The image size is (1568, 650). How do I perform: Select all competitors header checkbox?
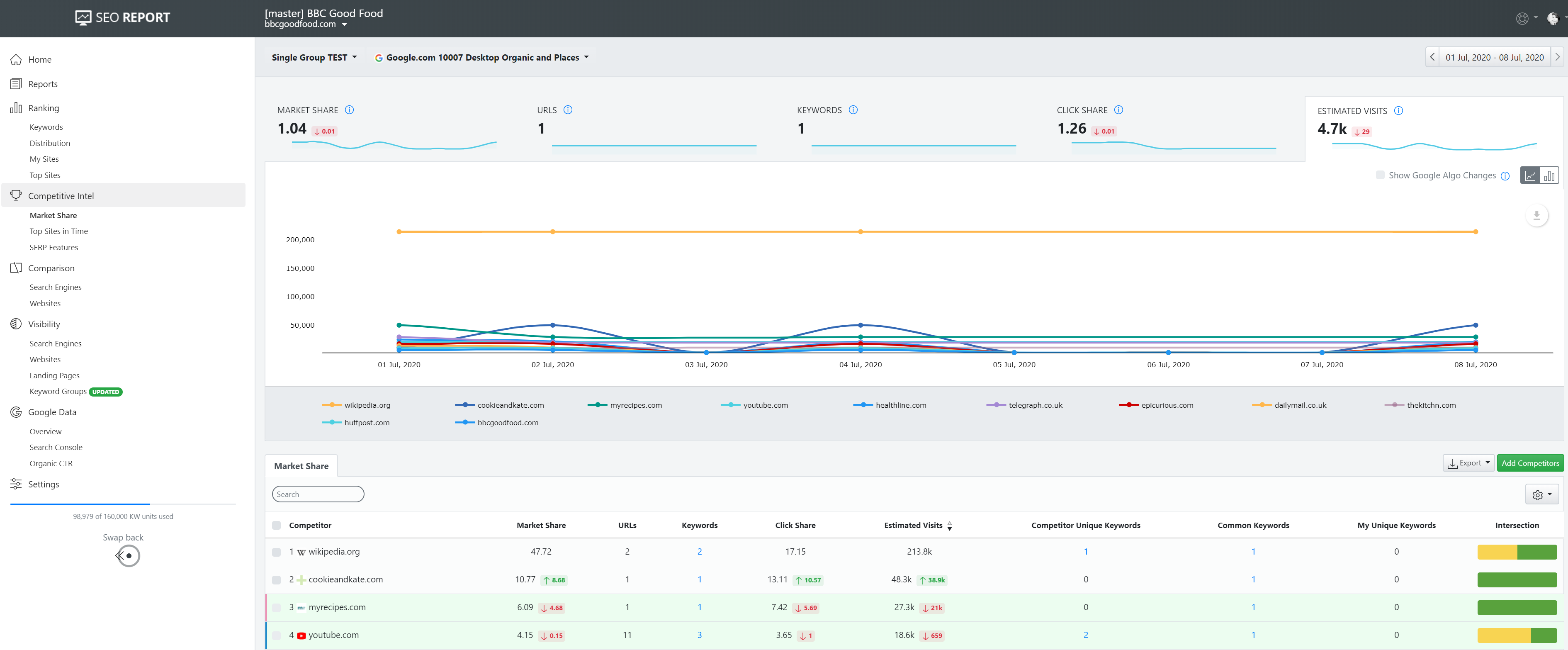tap(276, 525)
